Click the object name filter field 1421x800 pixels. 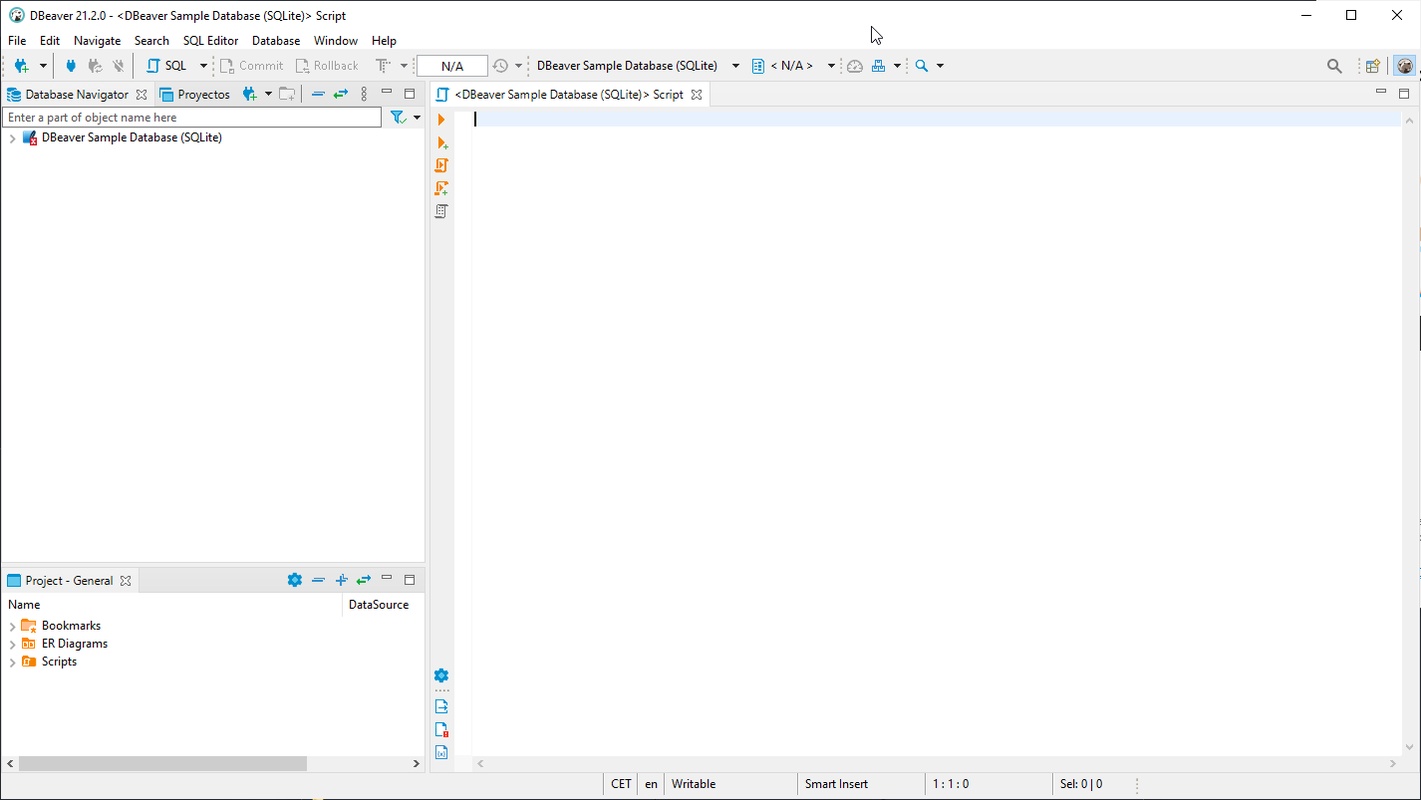point(192,118)
